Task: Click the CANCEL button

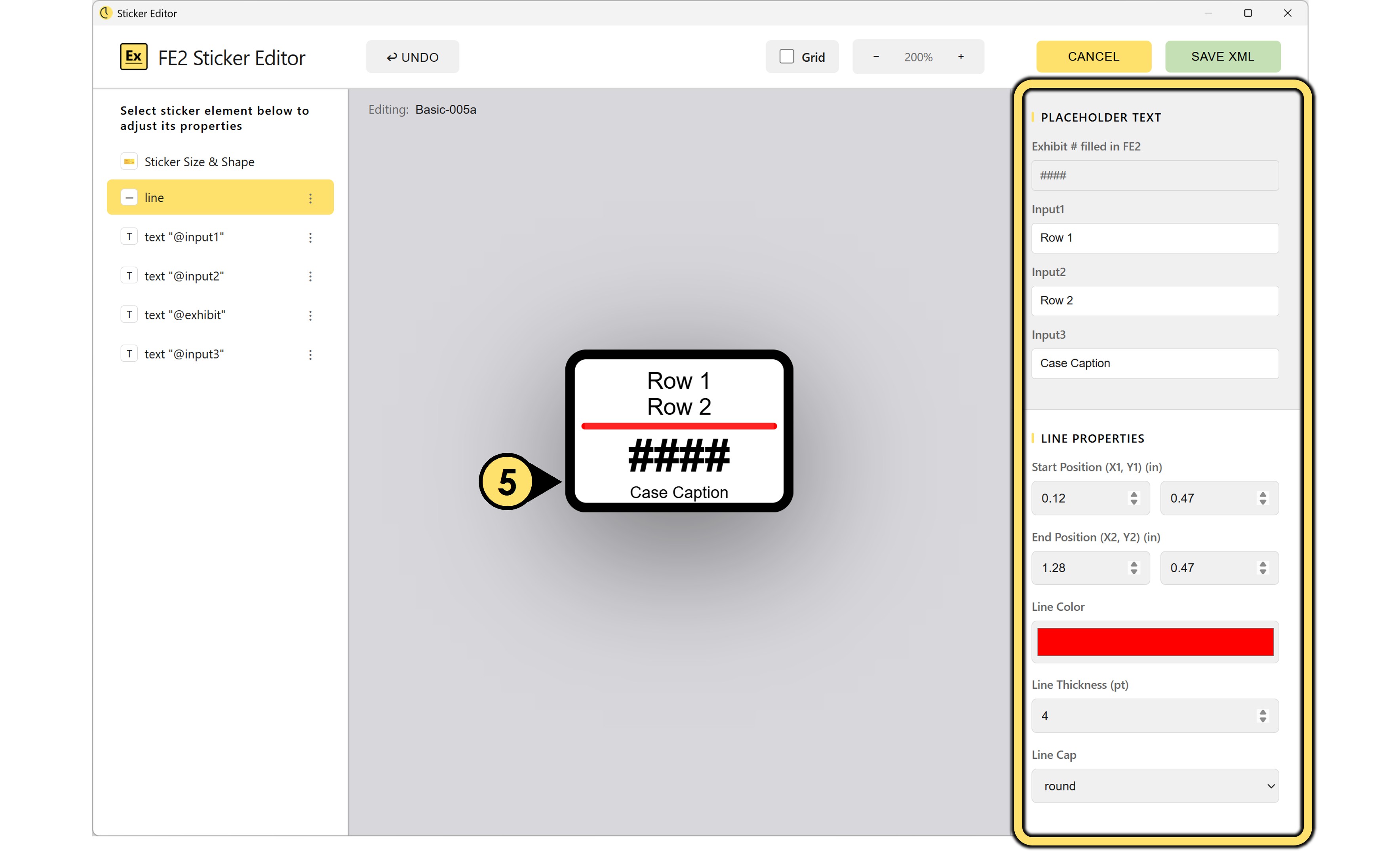Action: (1093, 57)
